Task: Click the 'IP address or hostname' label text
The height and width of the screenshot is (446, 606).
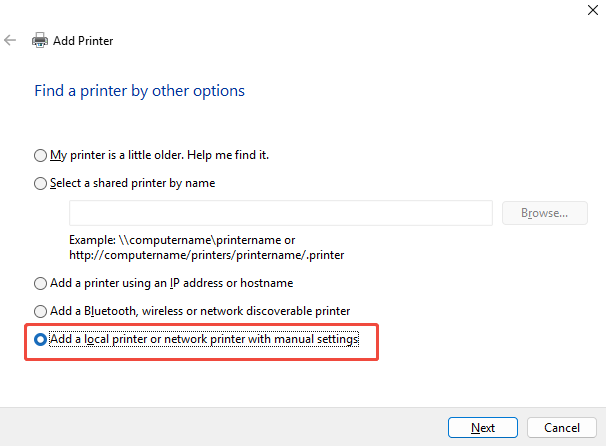Action: [x=218, y=283]
